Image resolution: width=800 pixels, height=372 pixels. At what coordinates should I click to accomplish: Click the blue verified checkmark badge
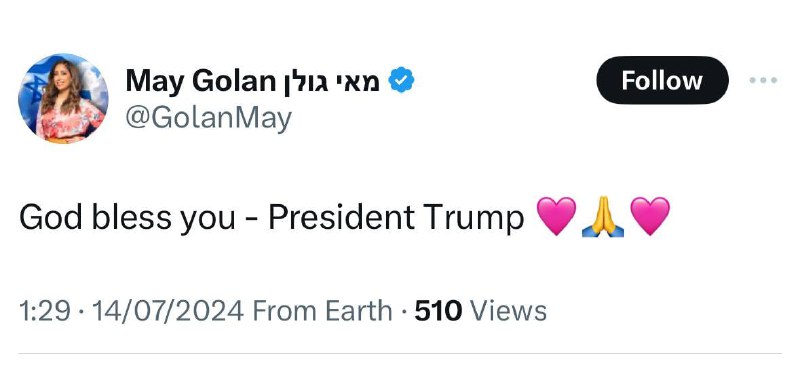(x=402, y=81)
